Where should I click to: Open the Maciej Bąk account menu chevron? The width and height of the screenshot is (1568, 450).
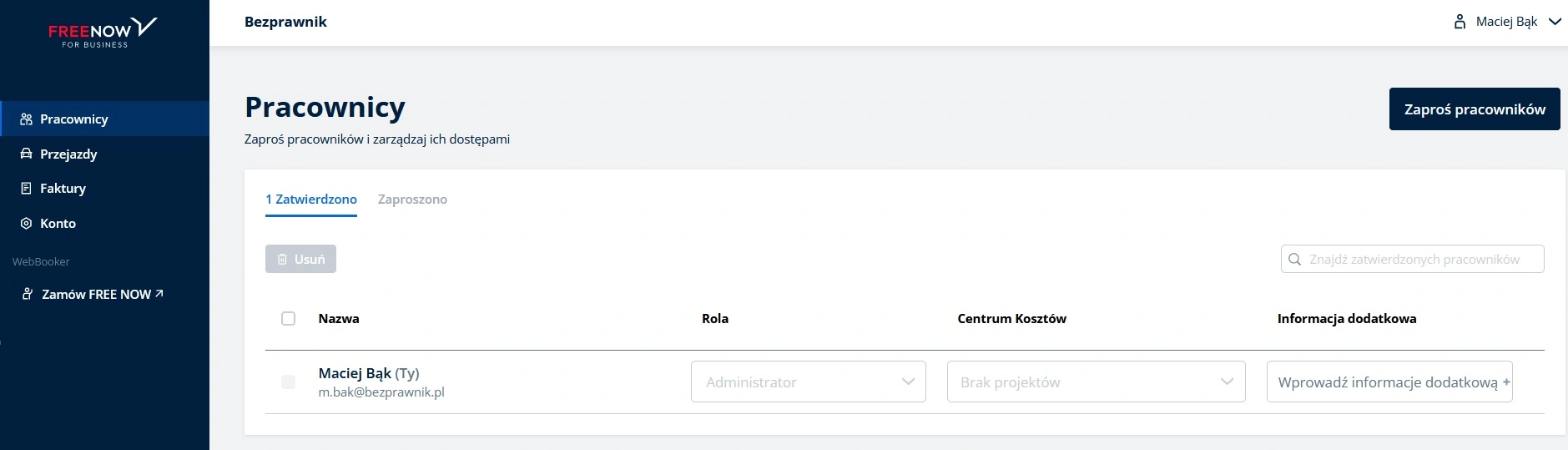coord(1555,22)
